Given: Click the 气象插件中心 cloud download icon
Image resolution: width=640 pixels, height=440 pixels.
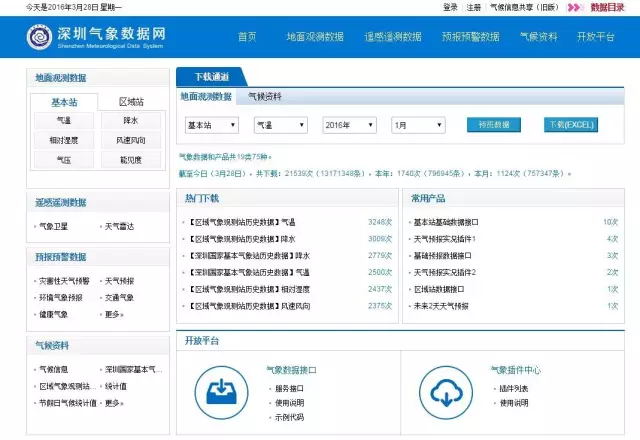Looking at the screenshot, I should tap(446, 388).
